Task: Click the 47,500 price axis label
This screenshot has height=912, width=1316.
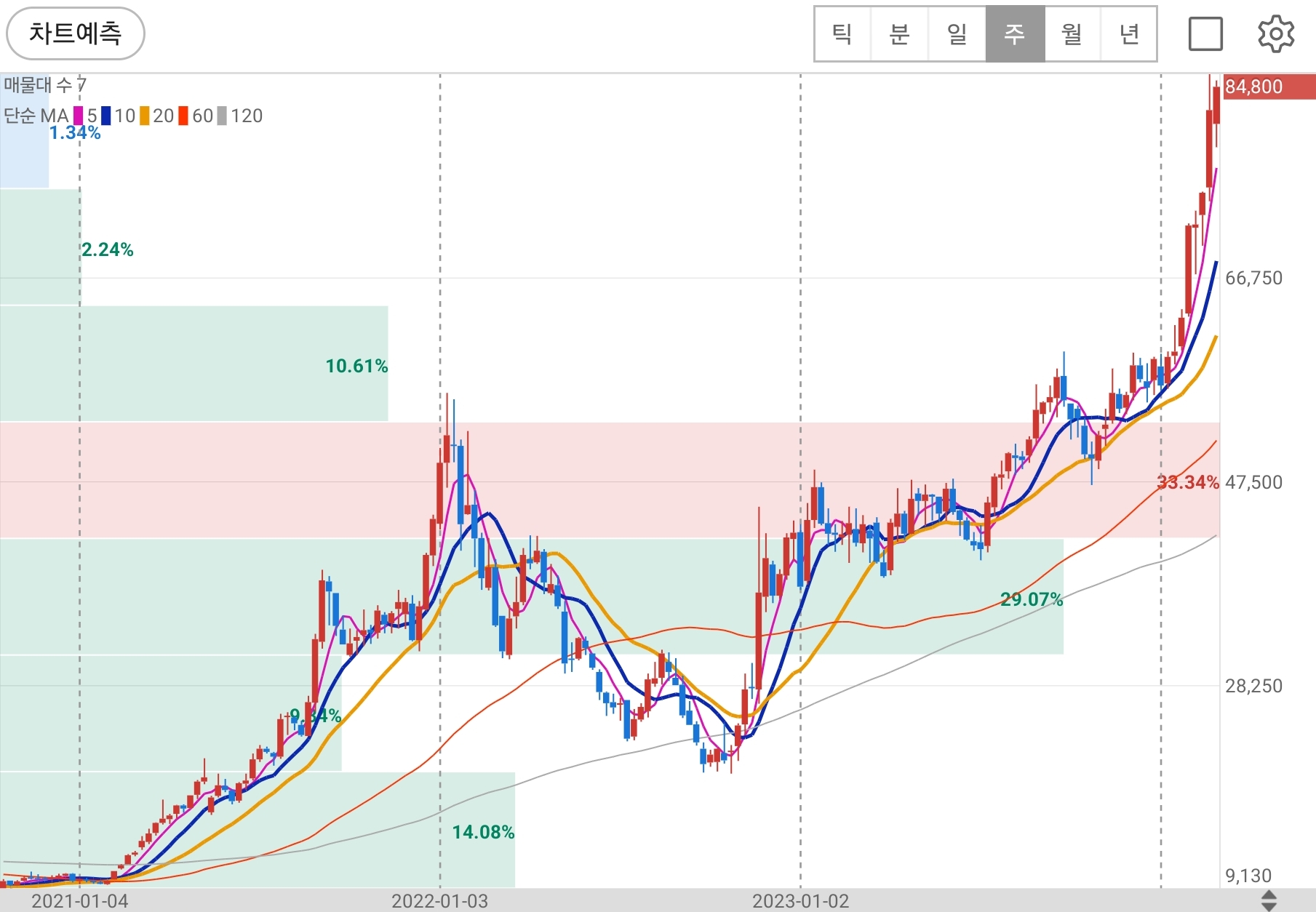Action: click(1253, 482)
